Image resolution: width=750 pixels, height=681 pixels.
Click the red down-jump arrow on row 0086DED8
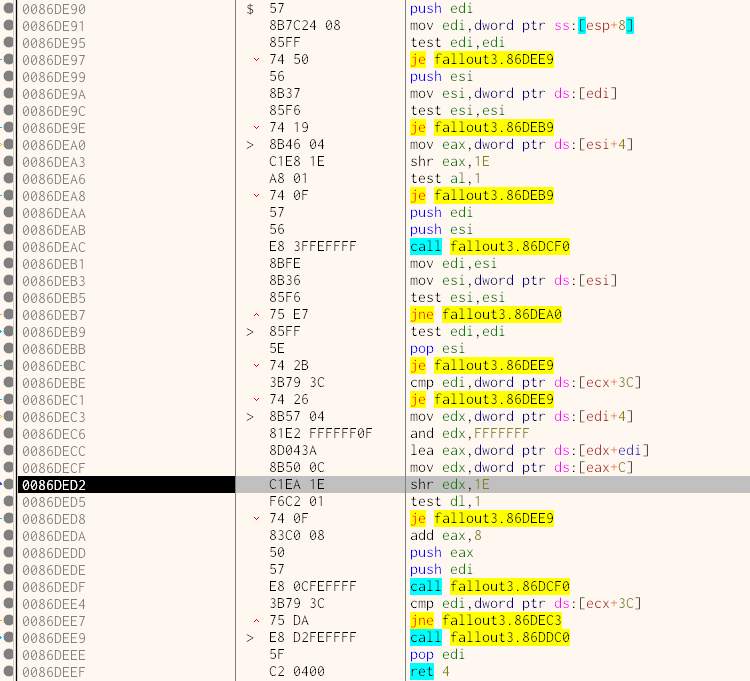point(256,519)
